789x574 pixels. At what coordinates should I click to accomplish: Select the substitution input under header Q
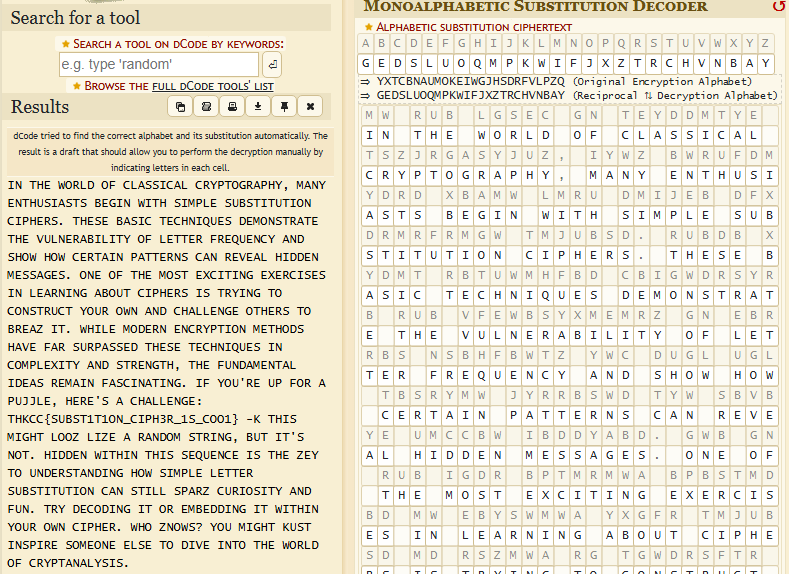coord(621,64)
